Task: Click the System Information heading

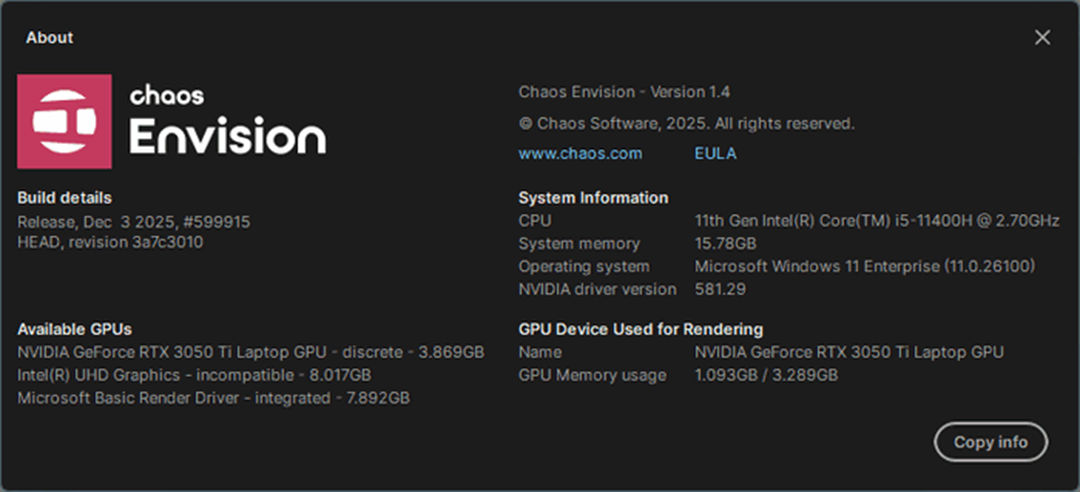Action: [593, 198]
